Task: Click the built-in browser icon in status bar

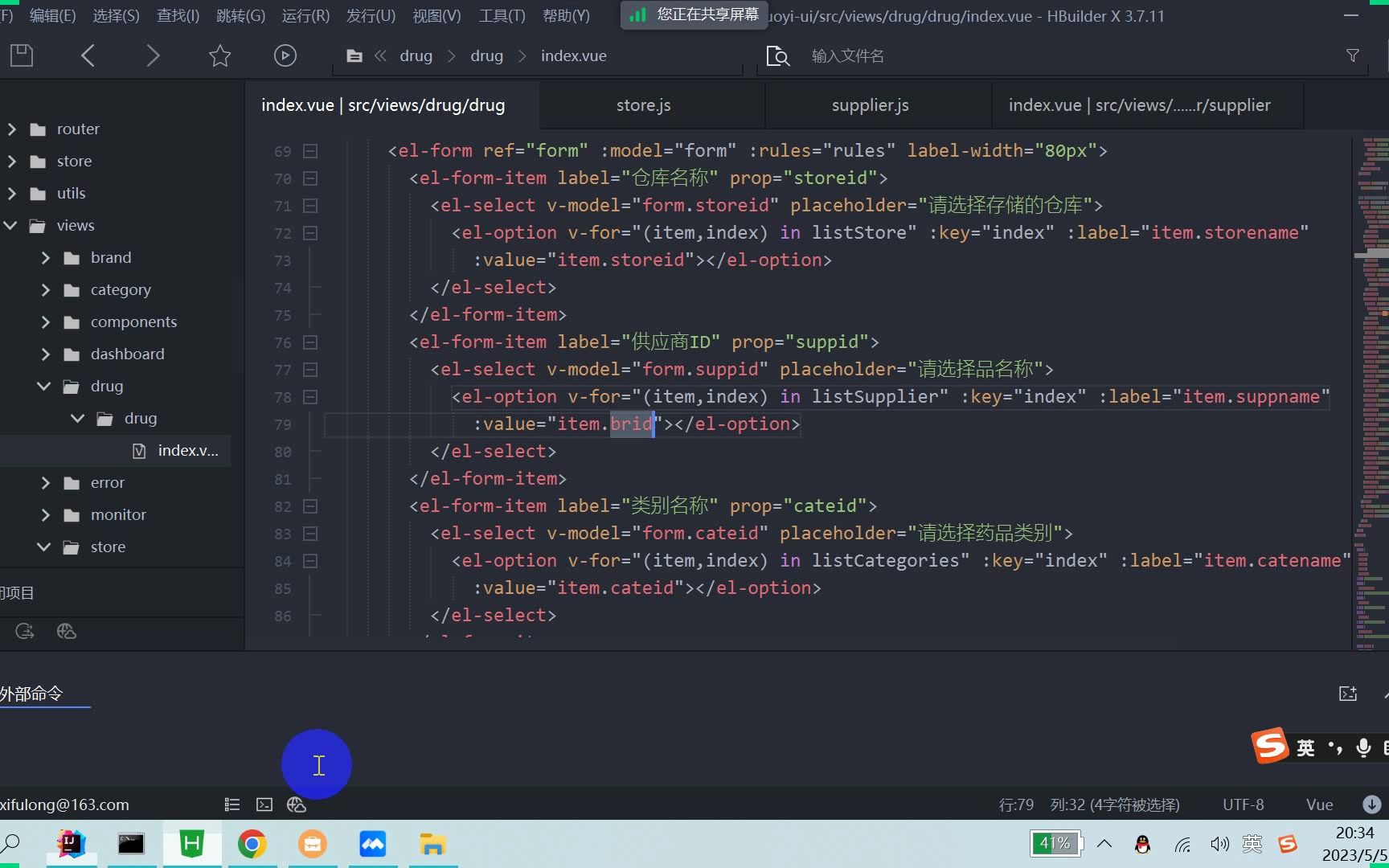Action: tap(297, 805)
